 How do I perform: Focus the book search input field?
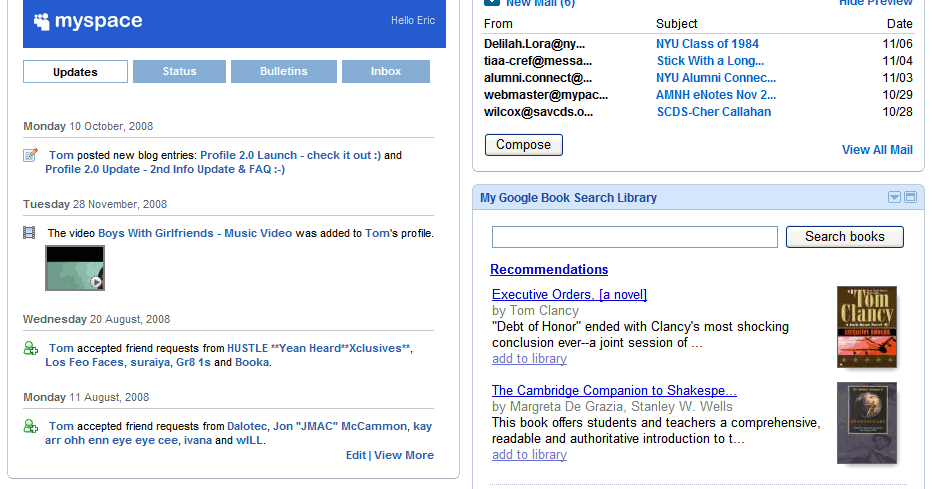click(634, 236)
